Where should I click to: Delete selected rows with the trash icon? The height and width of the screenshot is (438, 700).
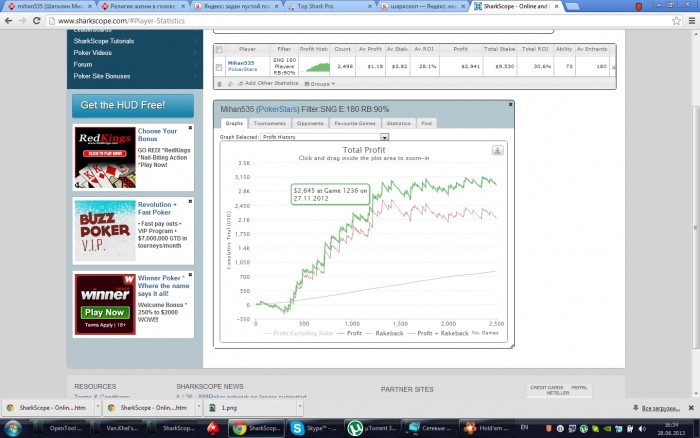(219, 83)
